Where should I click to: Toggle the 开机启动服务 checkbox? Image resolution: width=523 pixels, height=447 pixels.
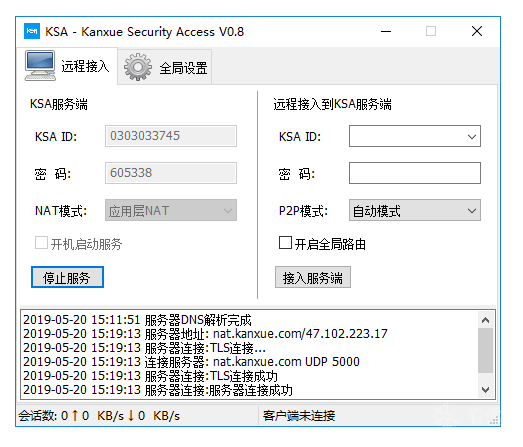[x=41, y=243]
